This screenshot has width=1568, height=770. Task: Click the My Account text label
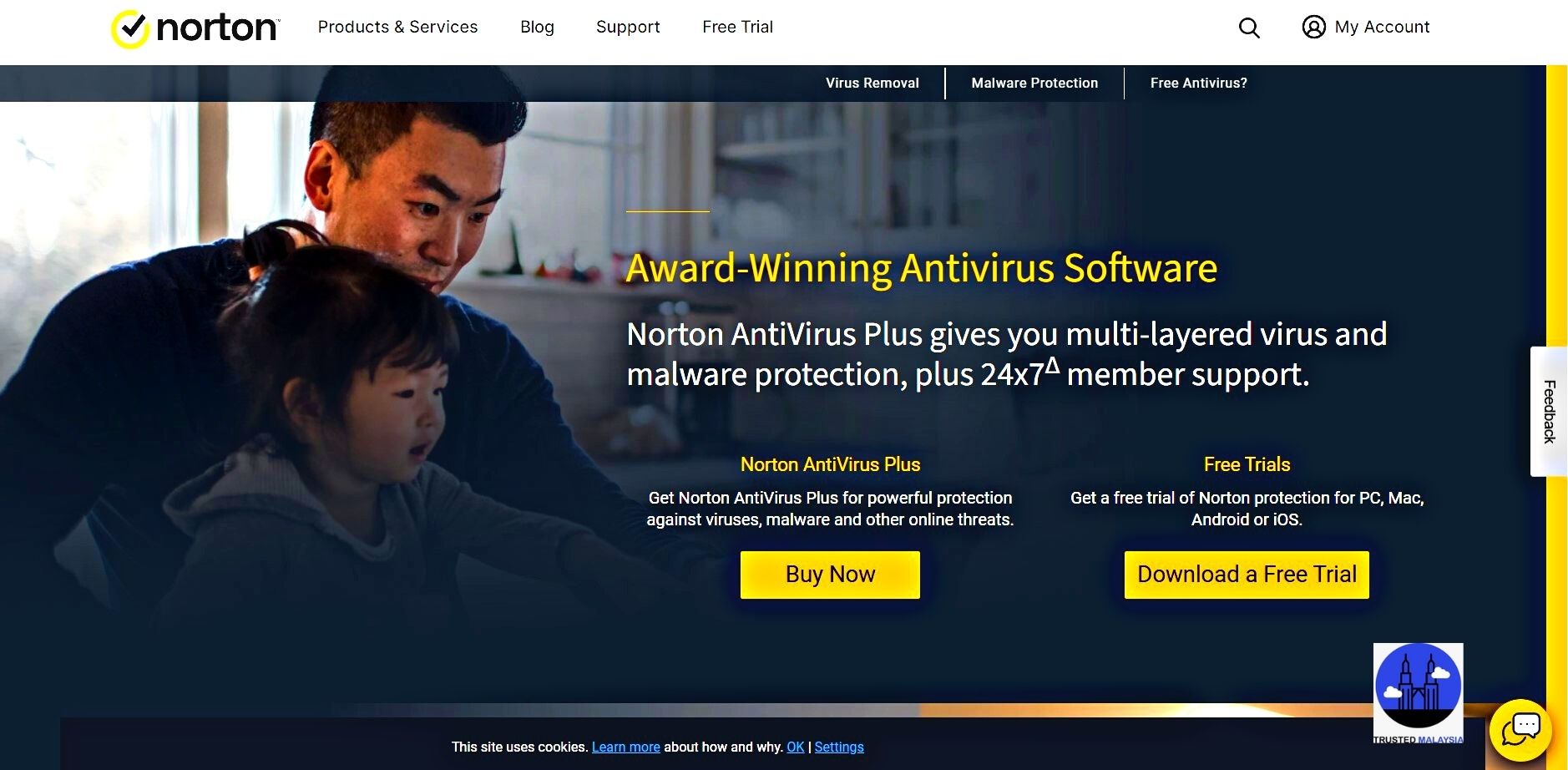(x=1382, y=27)
